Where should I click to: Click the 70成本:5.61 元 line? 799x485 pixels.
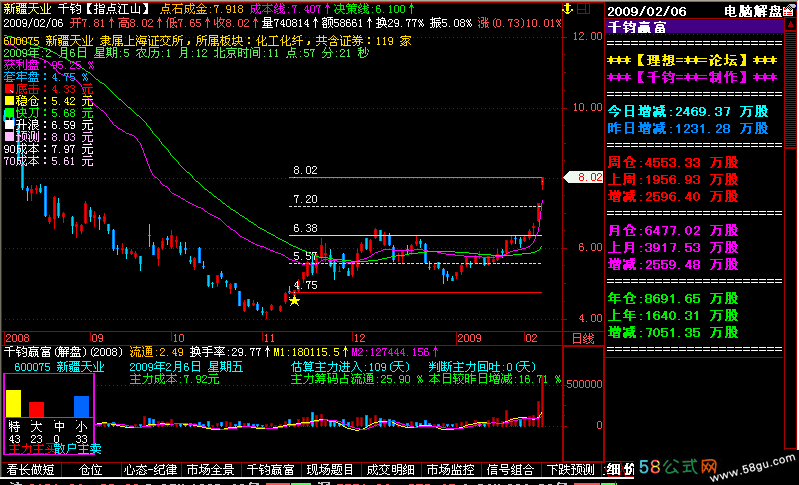[48, 161]
